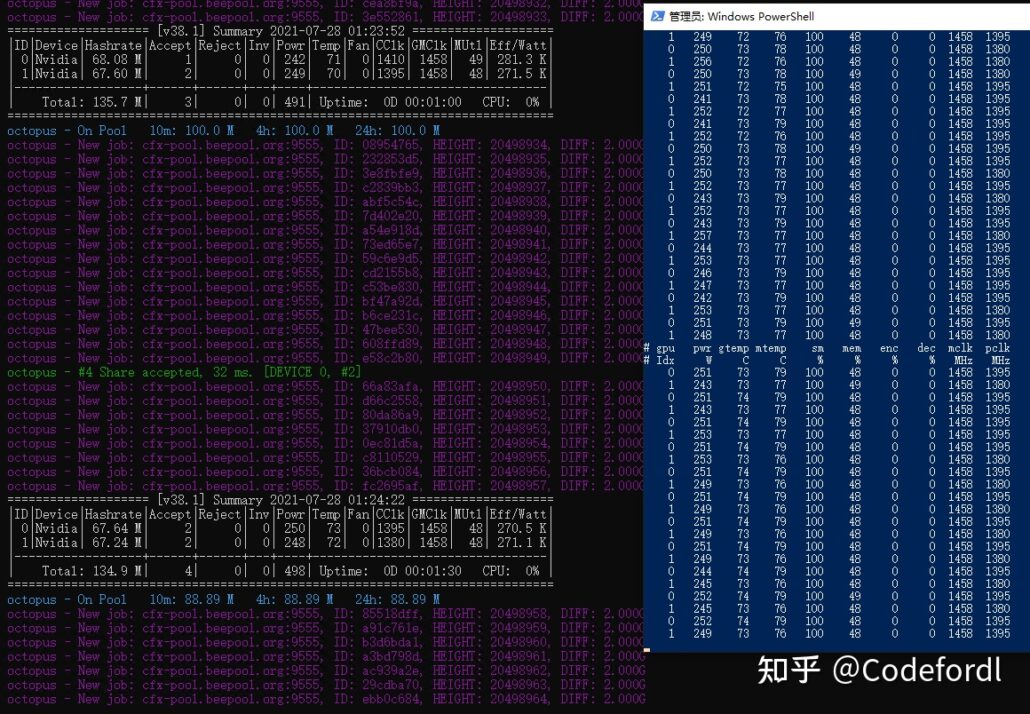Click job ID 'd66c2558' in miner log

pyautogui.click(x=390, y=401)
